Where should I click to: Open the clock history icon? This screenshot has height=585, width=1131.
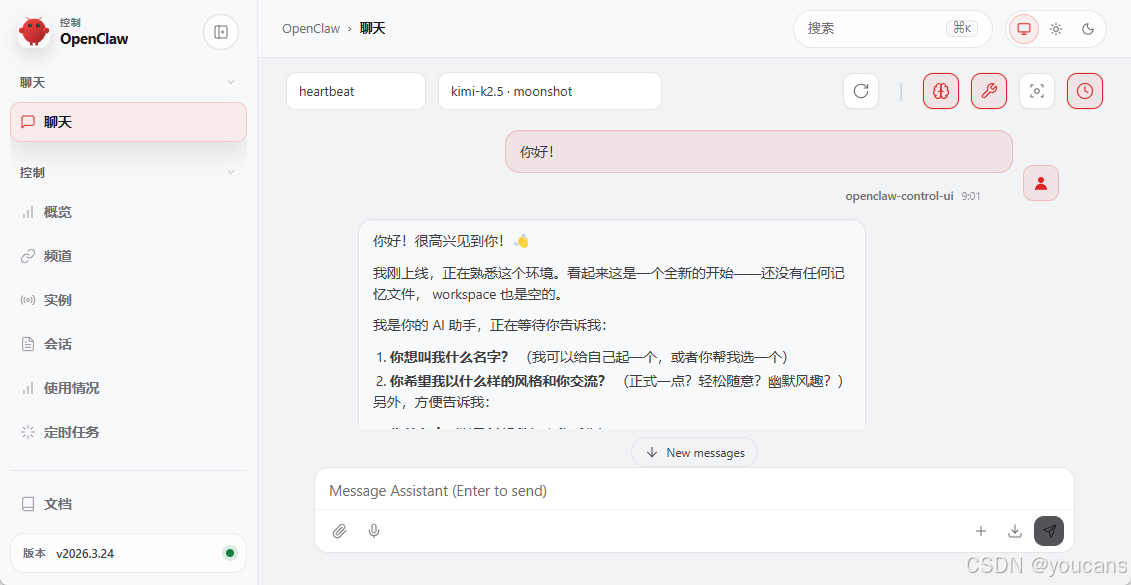tap(1085, 91)
